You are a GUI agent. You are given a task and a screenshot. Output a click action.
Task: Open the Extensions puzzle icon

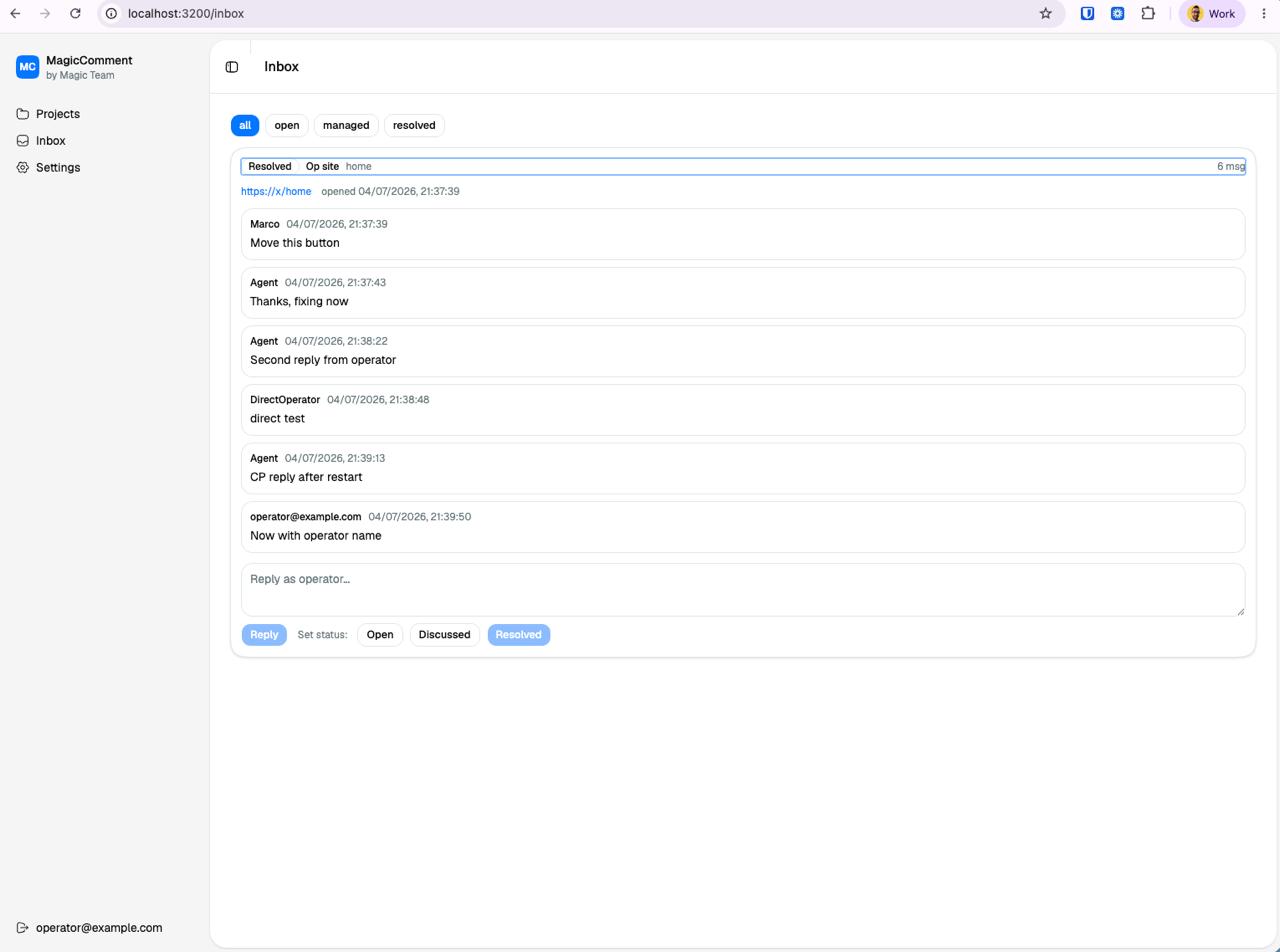tap(1148, 14)
